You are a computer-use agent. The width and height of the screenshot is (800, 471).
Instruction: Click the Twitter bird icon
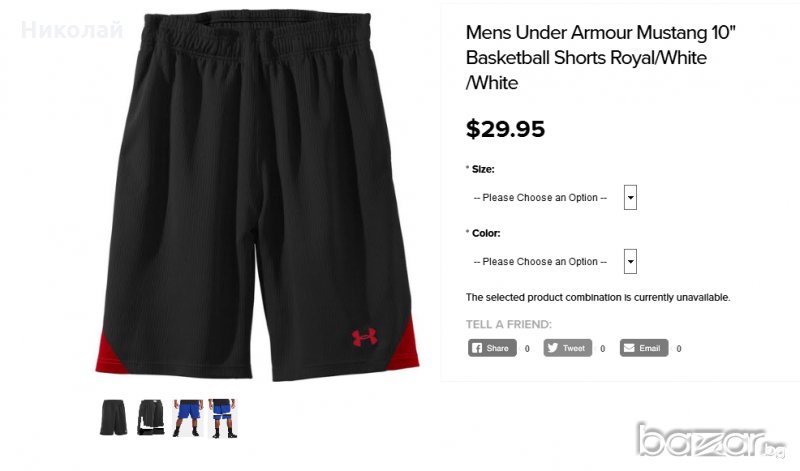[x=553, y=348]
